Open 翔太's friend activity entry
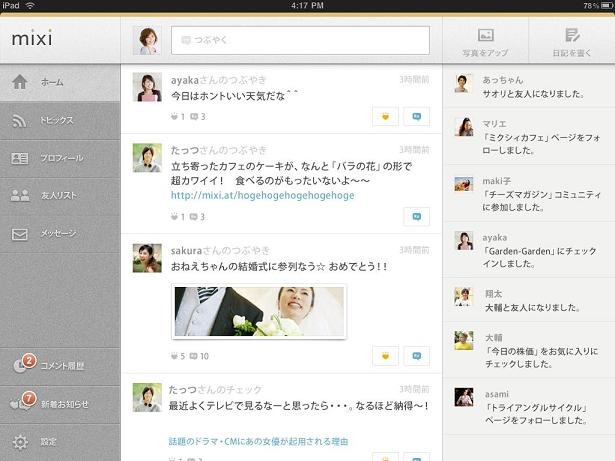Screen dimensions: 615x461 coord(529,301)
